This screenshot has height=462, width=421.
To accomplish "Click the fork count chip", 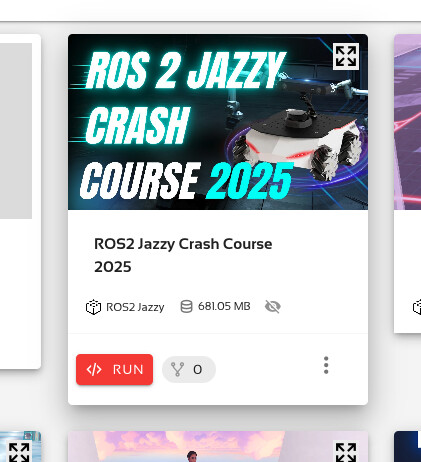I will coord(189,369).
